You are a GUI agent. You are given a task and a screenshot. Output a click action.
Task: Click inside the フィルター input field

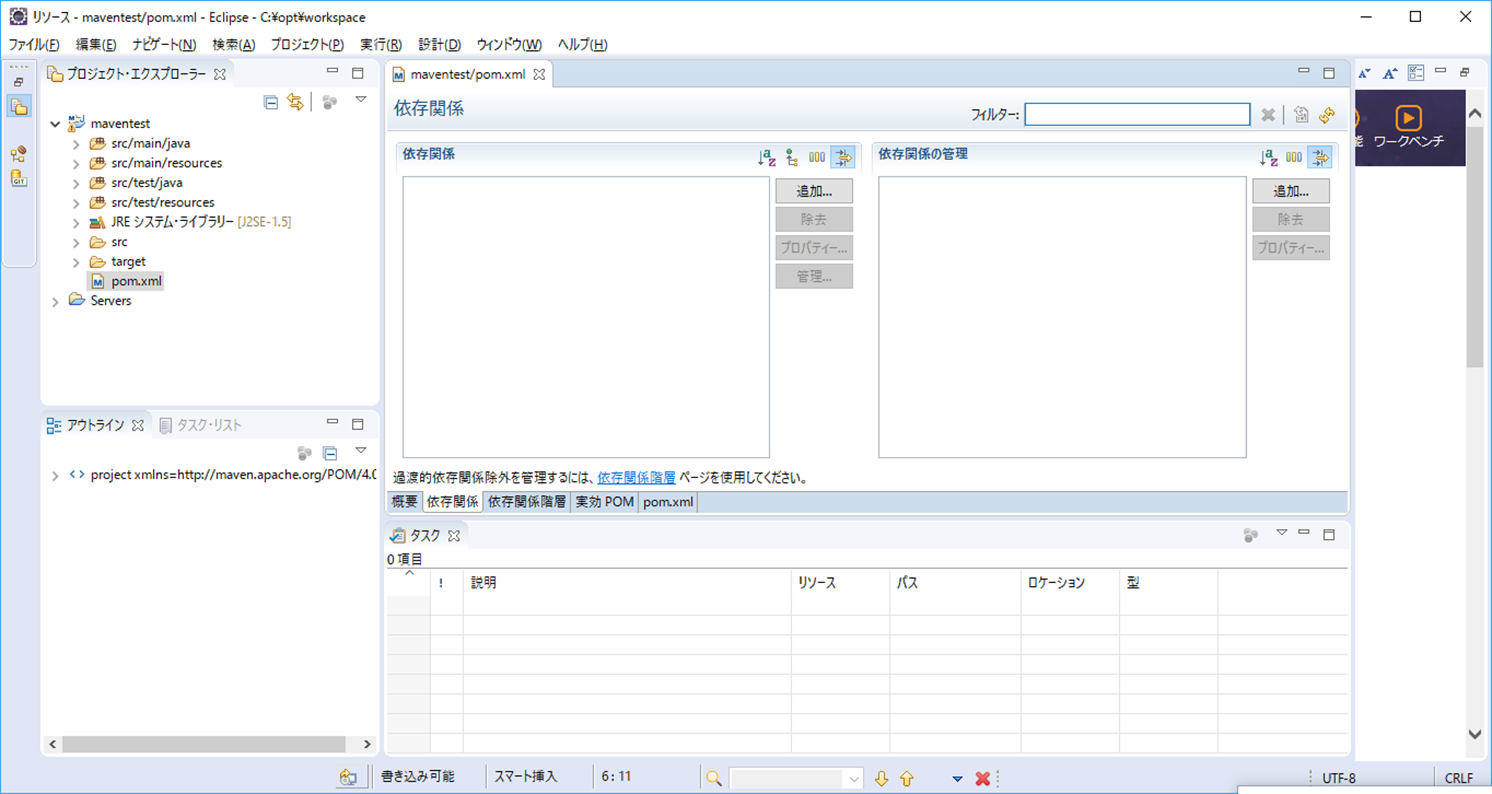1137,114
